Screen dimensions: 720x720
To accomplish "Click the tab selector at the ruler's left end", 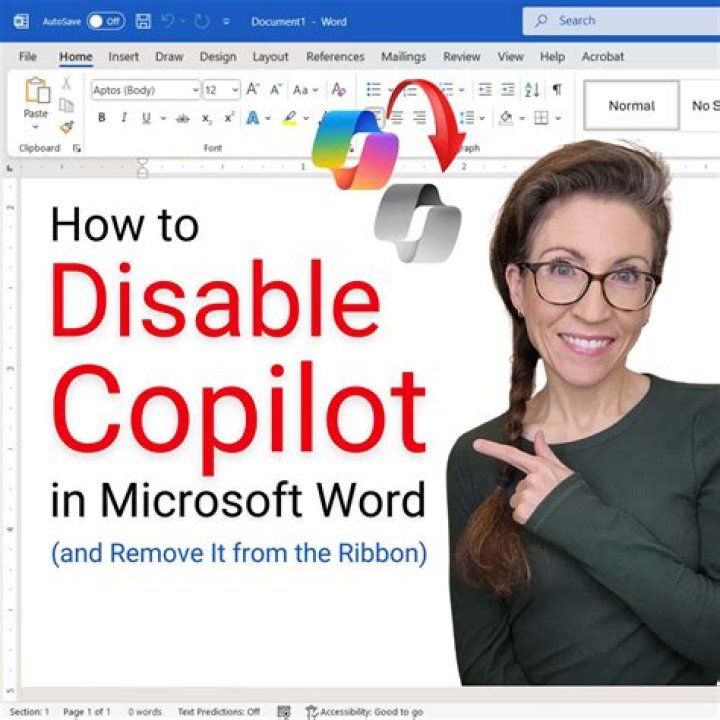I will pos(9,169).
